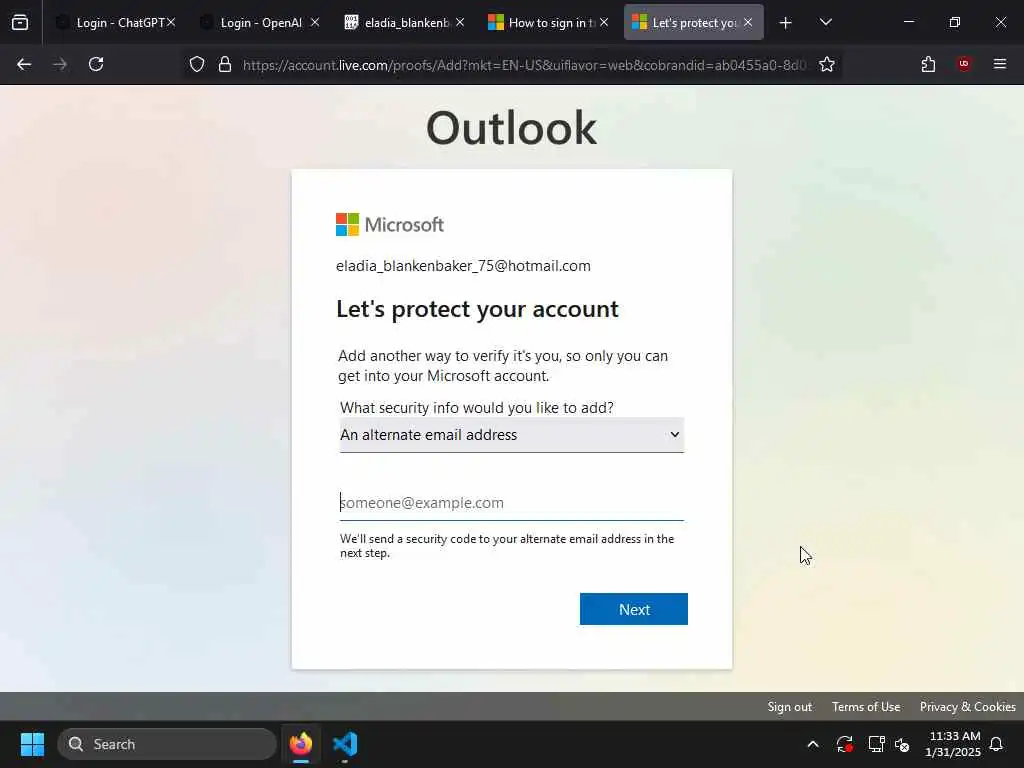Bookmark this page with star icon
This screenshot has width=1024, height=768.
[x=827, y=64]
